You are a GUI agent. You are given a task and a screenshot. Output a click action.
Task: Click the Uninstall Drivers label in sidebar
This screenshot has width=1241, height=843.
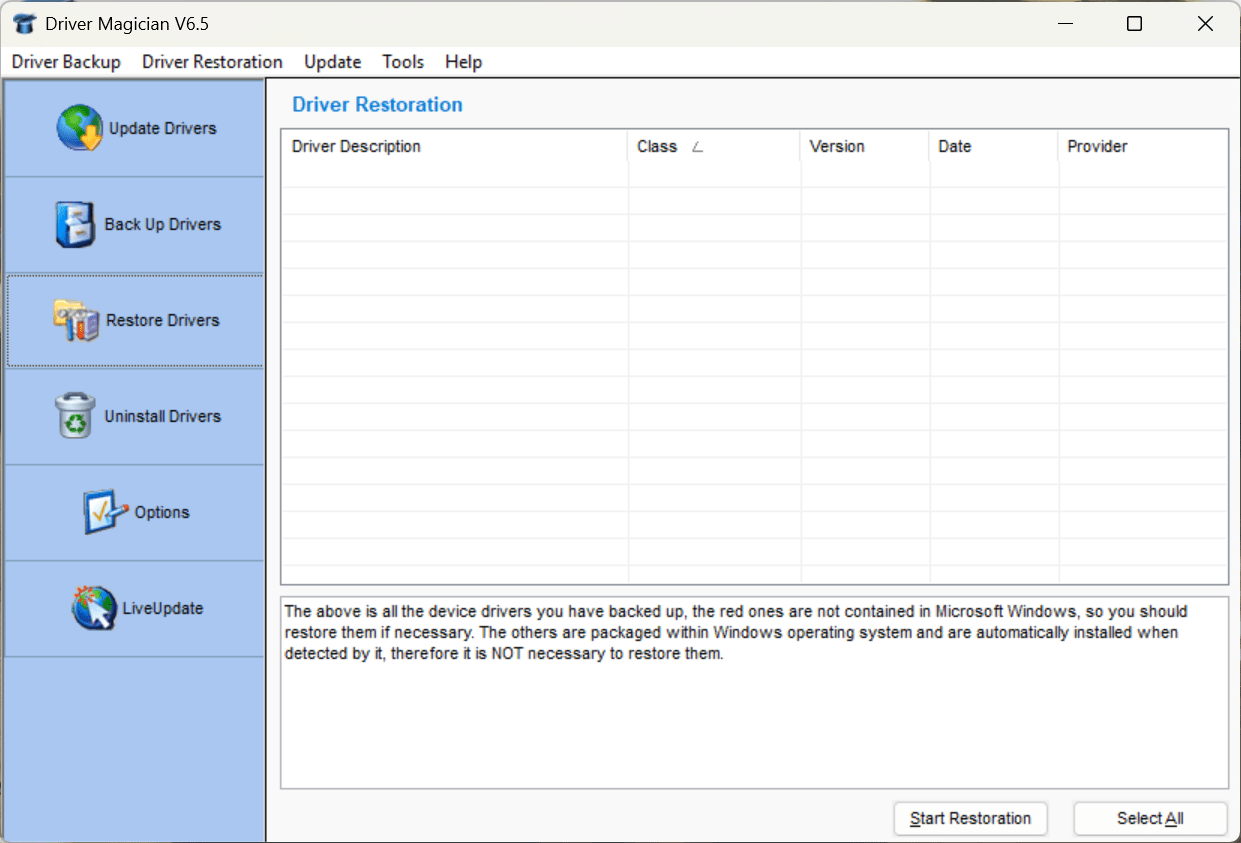pyautogui.click(x=163, y=416)
